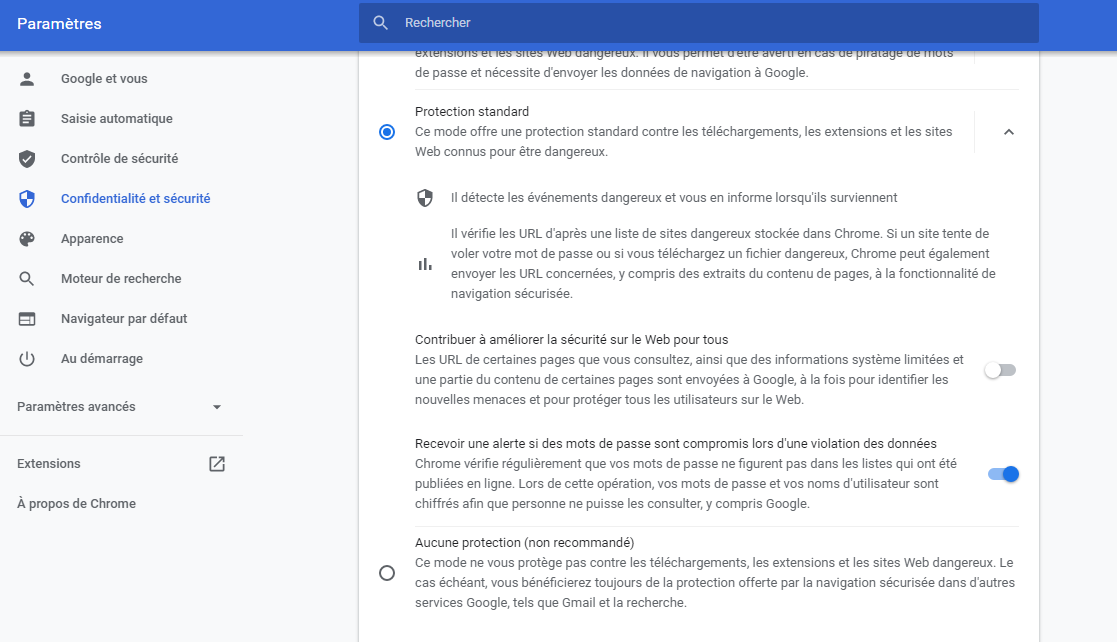Click the power icon for Au démarrage

[27, 359]
